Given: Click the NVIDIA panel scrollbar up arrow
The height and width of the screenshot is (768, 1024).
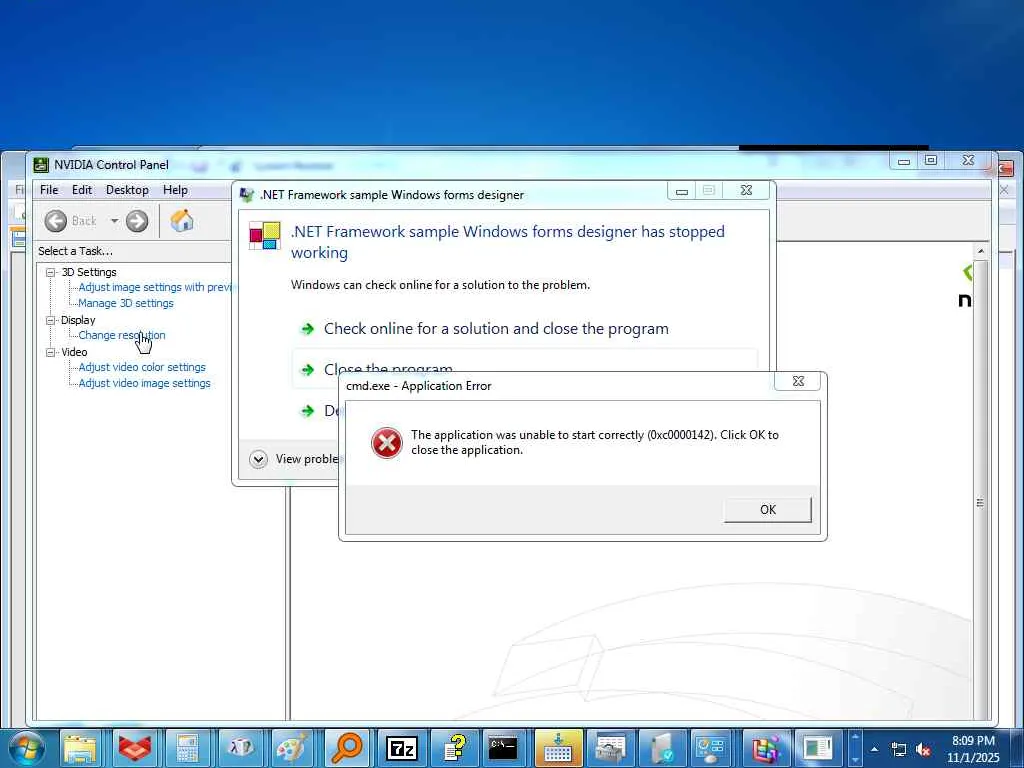Looking at the screenshot, I should (980, 251).
